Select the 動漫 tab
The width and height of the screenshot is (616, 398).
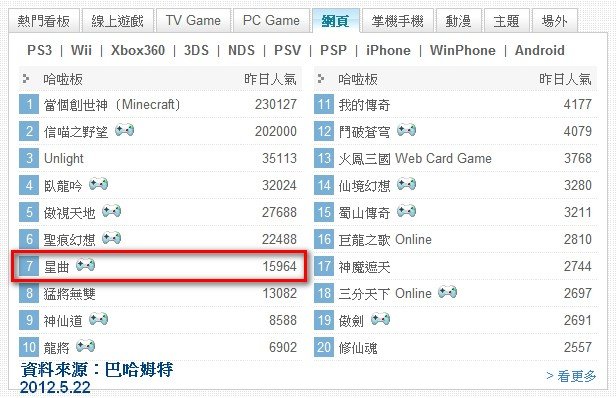coord(458,21)
